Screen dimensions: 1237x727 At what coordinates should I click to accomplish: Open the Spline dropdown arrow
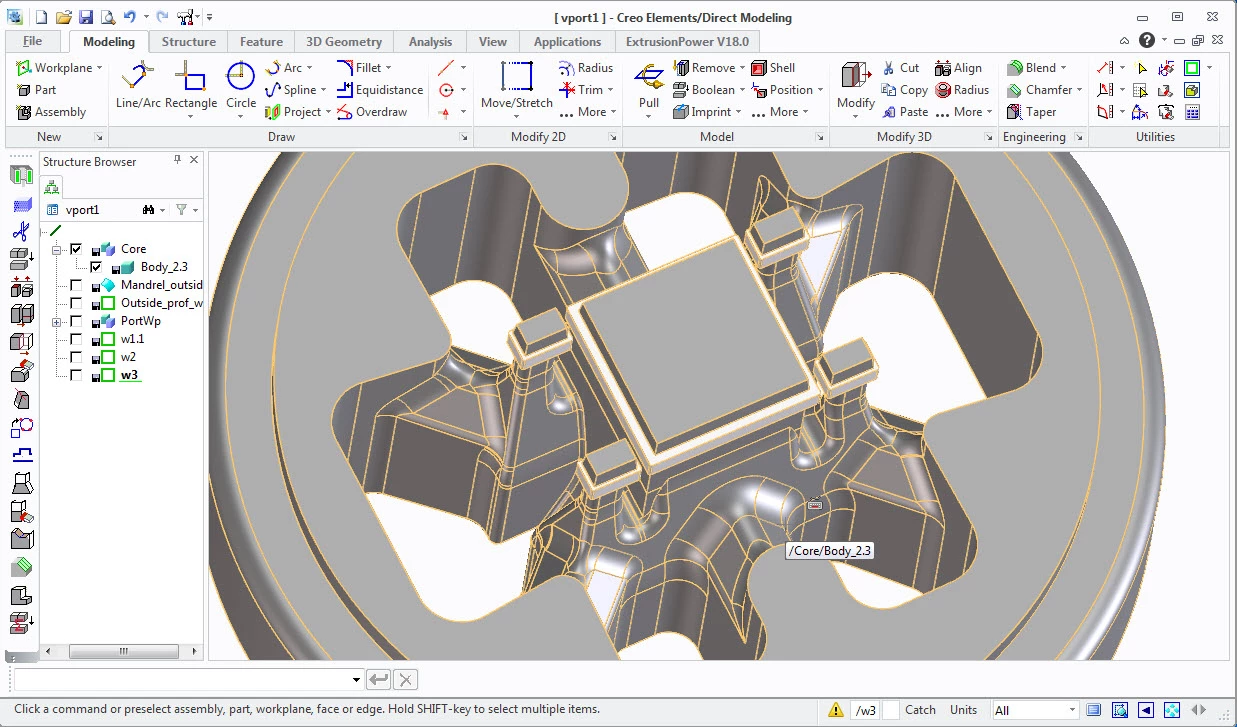tap(325, 90)
